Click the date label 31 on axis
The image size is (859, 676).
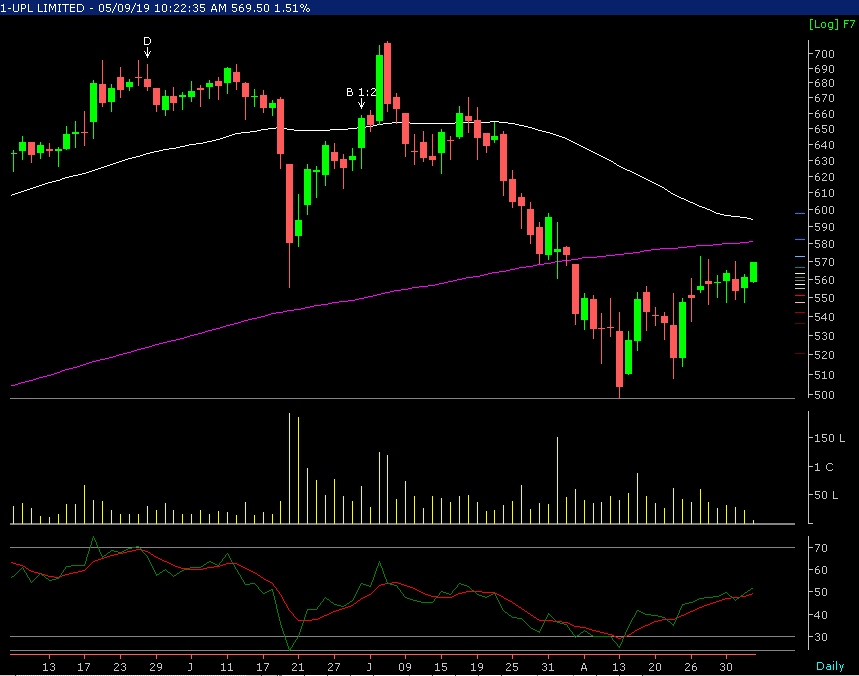coord(548,667)
